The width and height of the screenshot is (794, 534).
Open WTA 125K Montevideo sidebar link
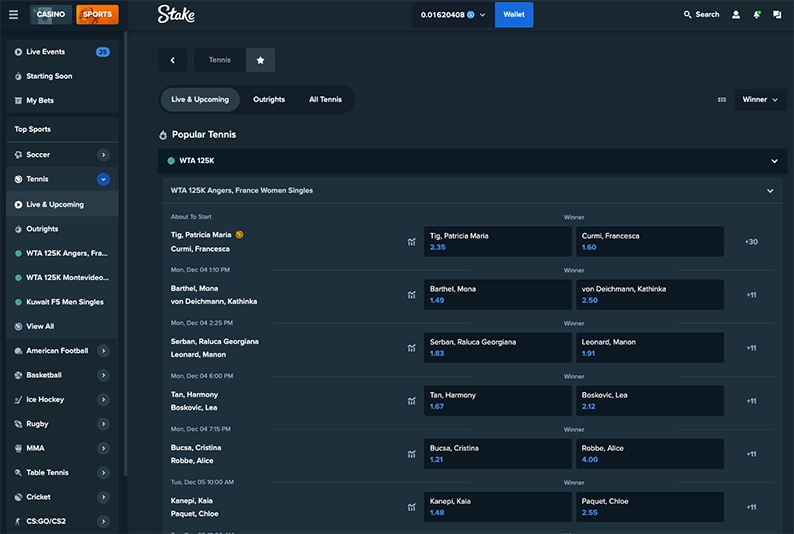point(62,277)
